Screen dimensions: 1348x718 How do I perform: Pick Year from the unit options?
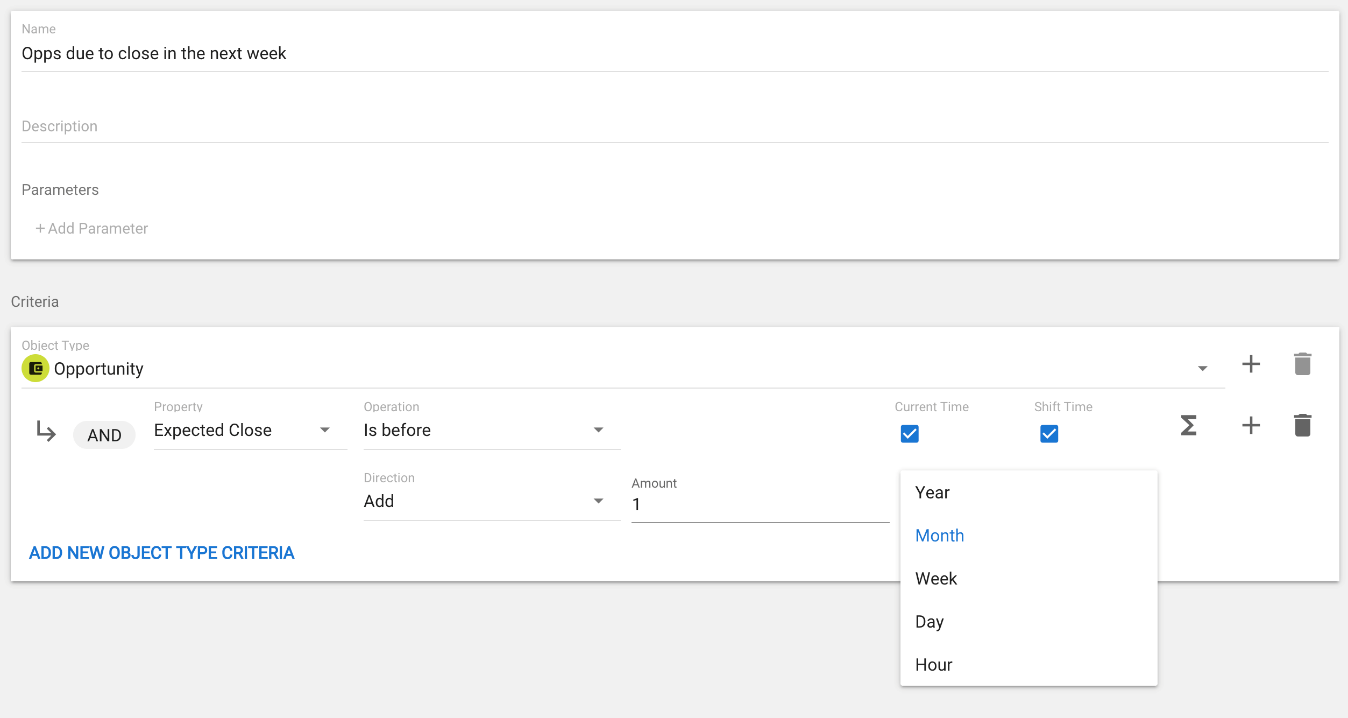click(932, 493)
